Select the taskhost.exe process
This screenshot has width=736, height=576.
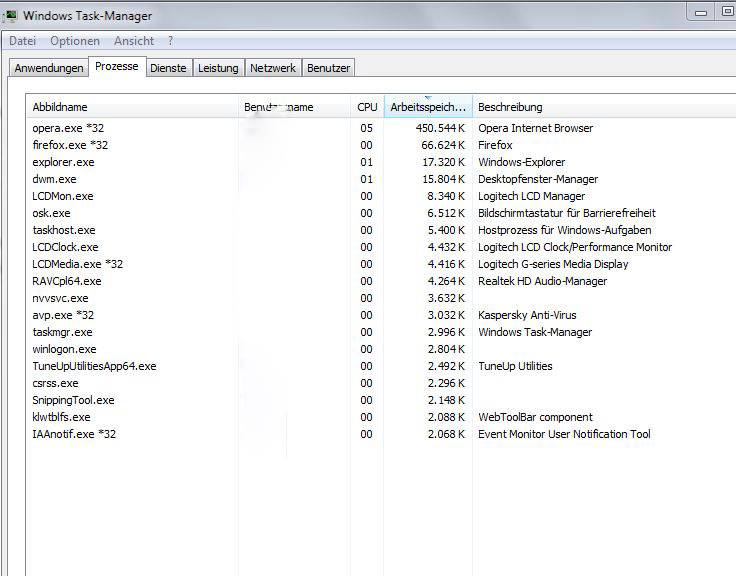(x=64, y=230)
